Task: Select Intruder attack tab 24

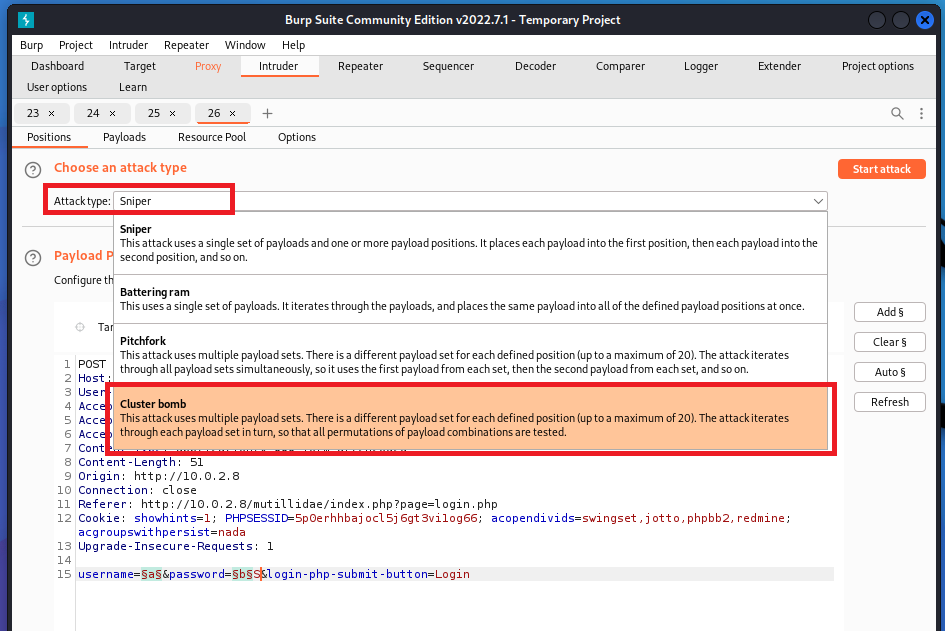Action: (x=93, y=113)
